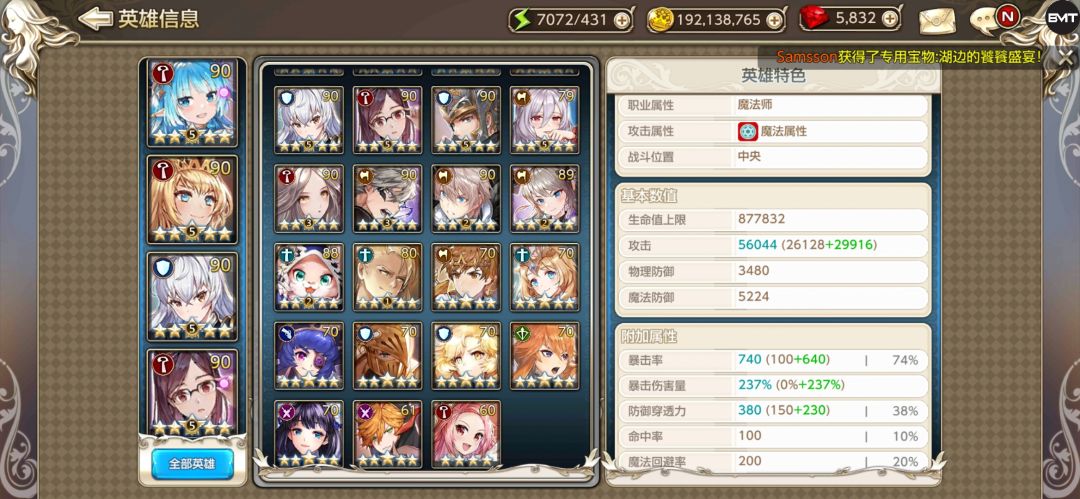This screenshot has width=1080, height=499.
Task: Select the blonde crowned level 90 hero in left list
Action: tap(192, 200)
